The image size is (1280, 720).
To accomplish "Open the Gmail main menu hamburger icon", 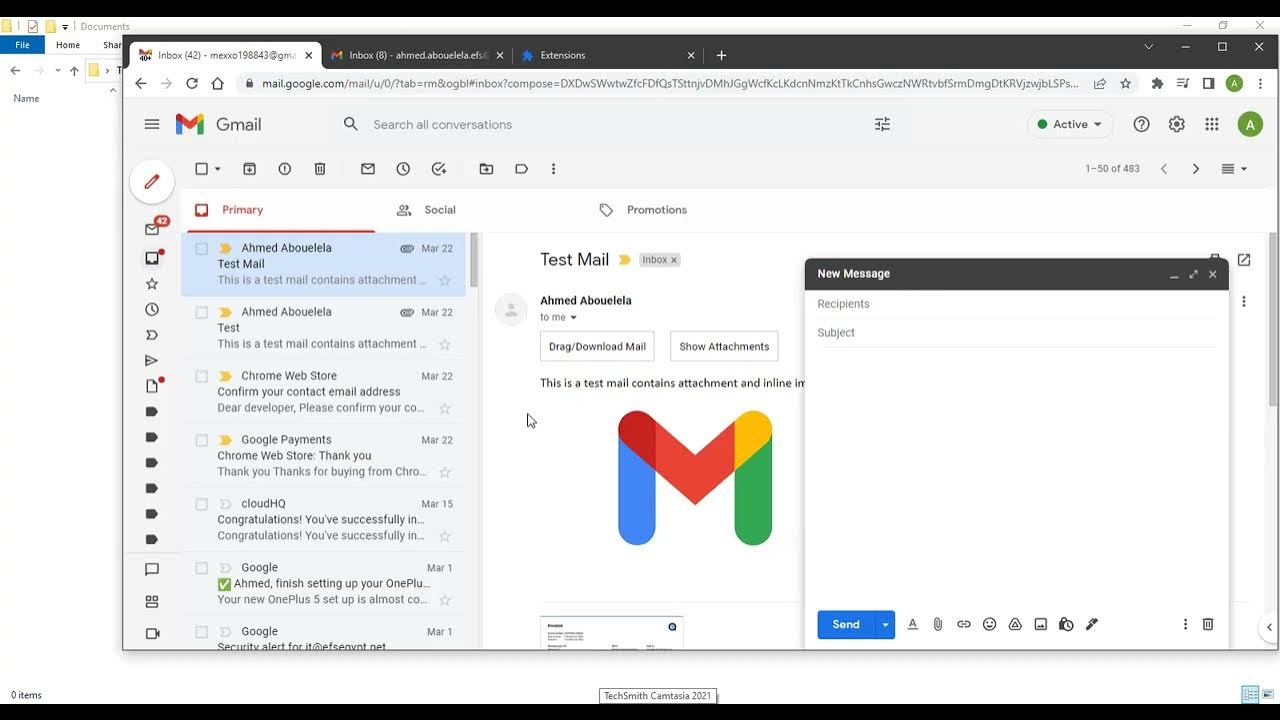I will [x=152, y=124].
